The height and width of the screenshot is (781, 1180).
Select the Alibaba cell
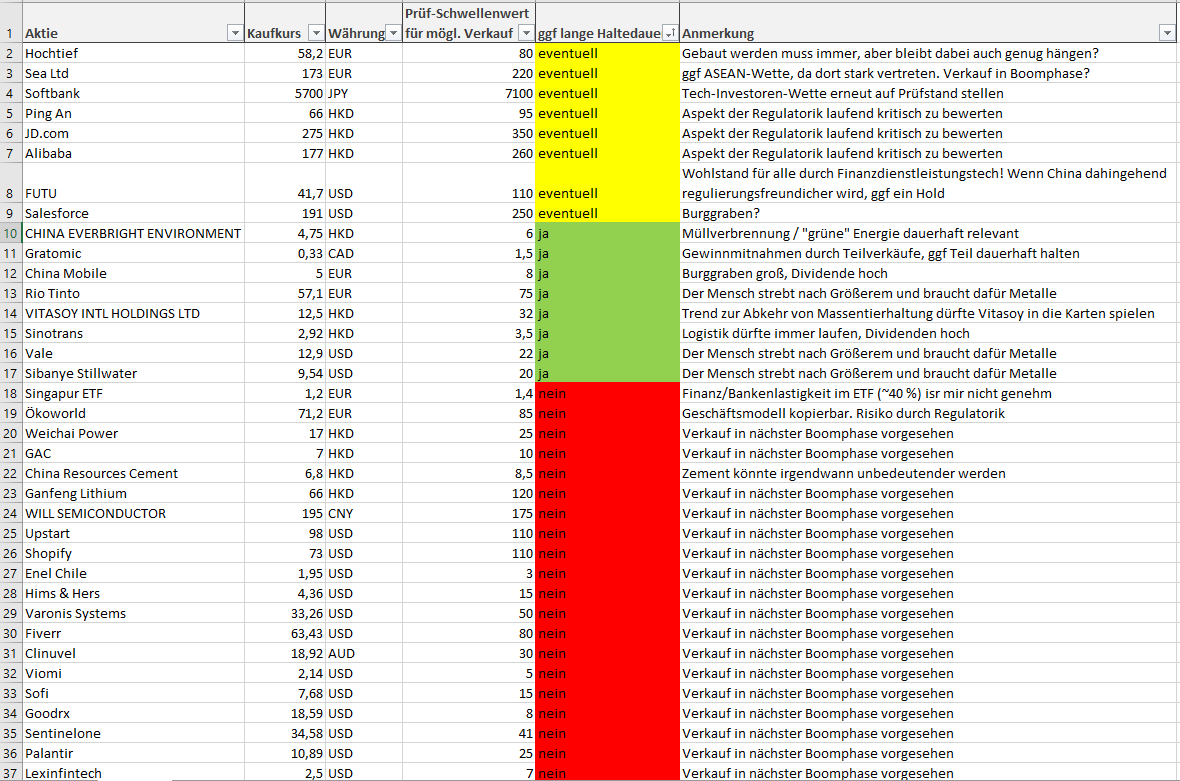[133, 153]
